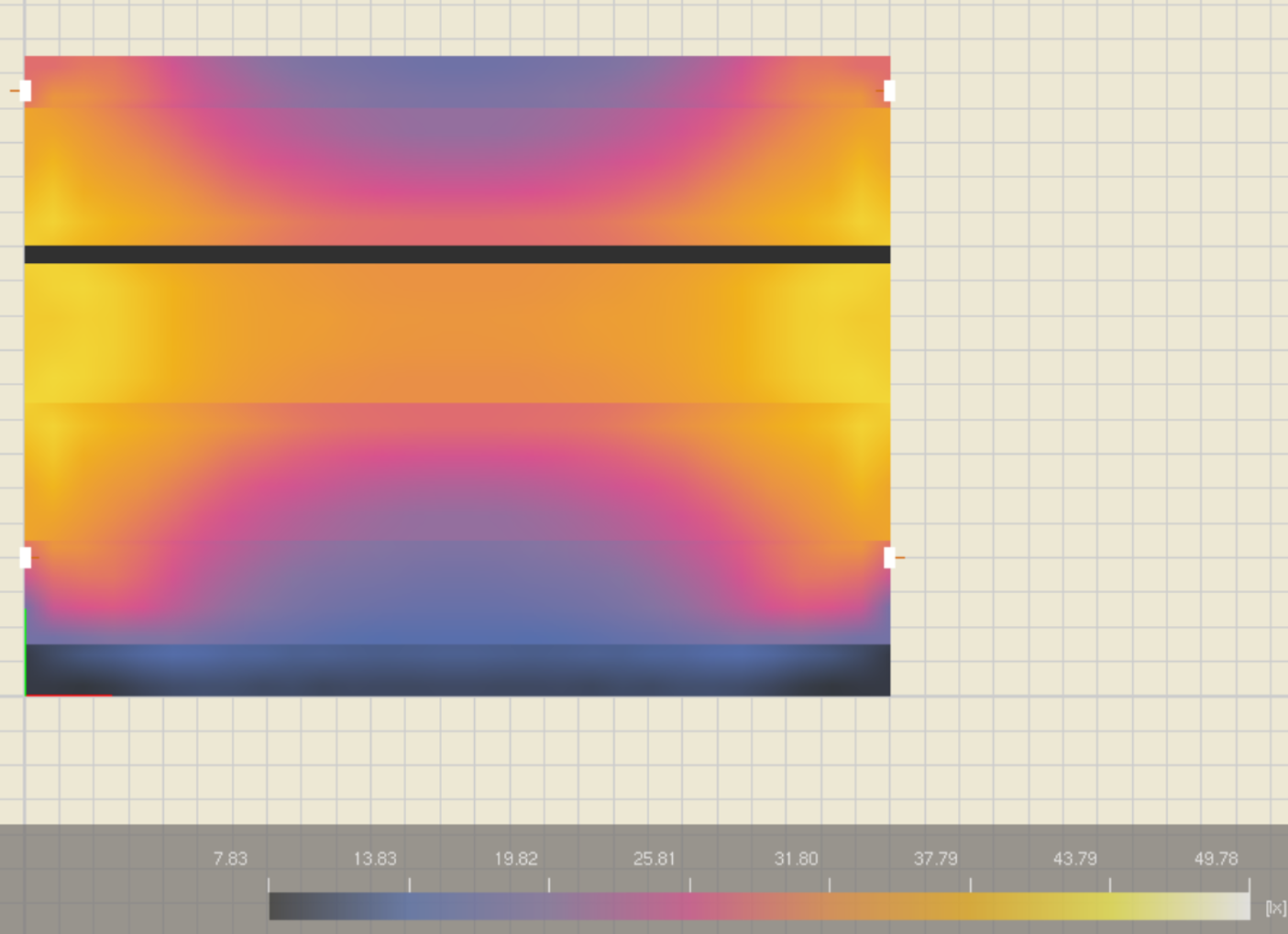The width and height of the screenshot is (1288, 934).
Task: Click the 49.78 maximum legend value
Action: point(1216,859)
